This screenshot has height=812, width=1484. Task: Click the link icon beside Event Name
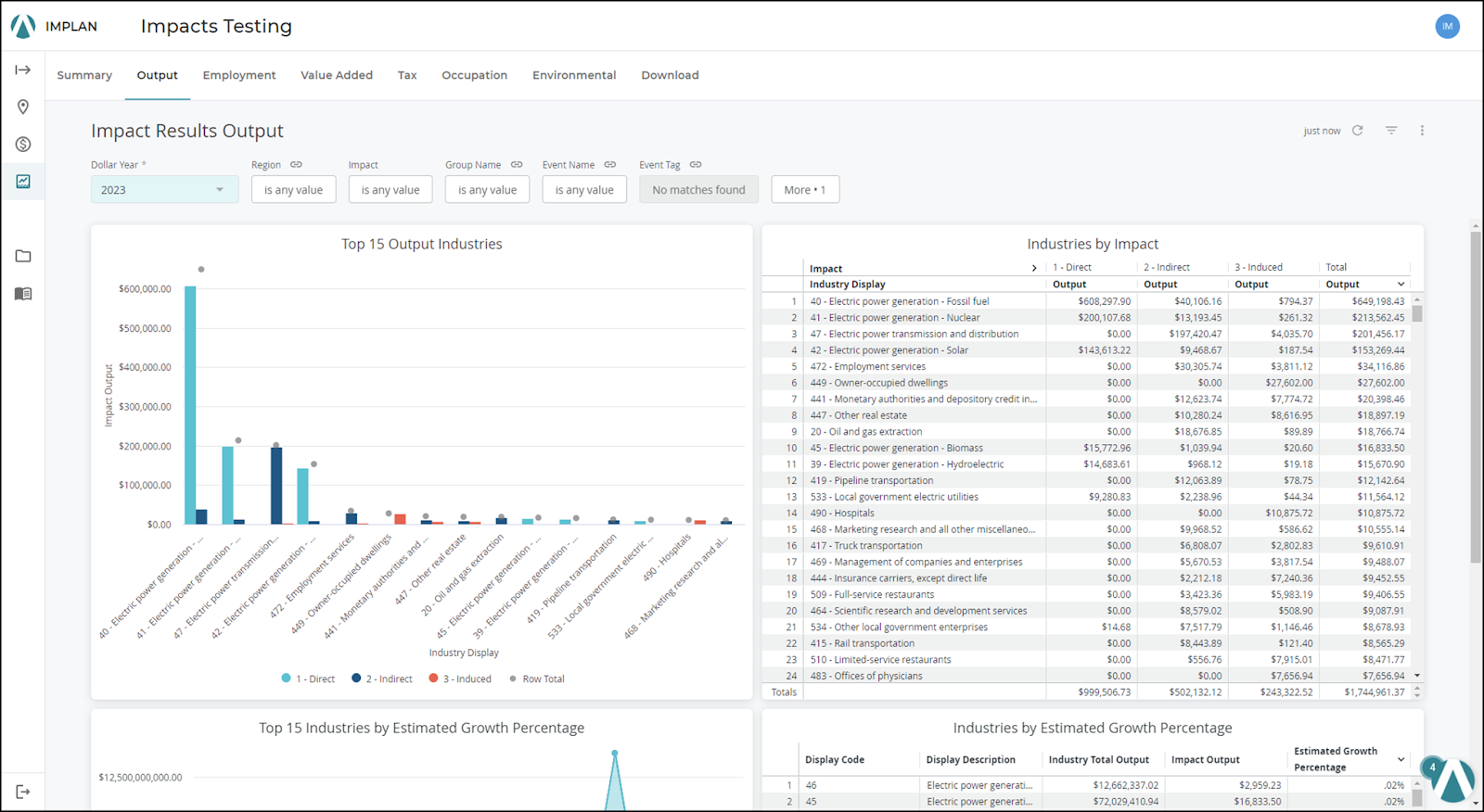tap(610, 165)
